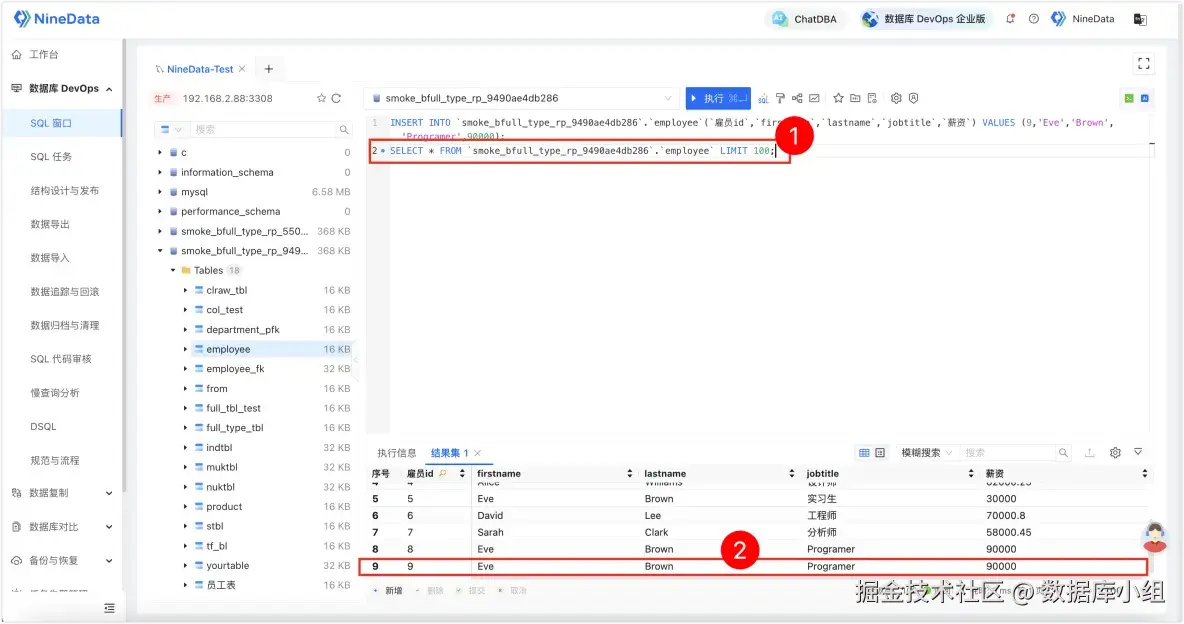Sort results by the 薪资 column arrows
Viewport: 1184px width, 624px height.
(1145, 473)
